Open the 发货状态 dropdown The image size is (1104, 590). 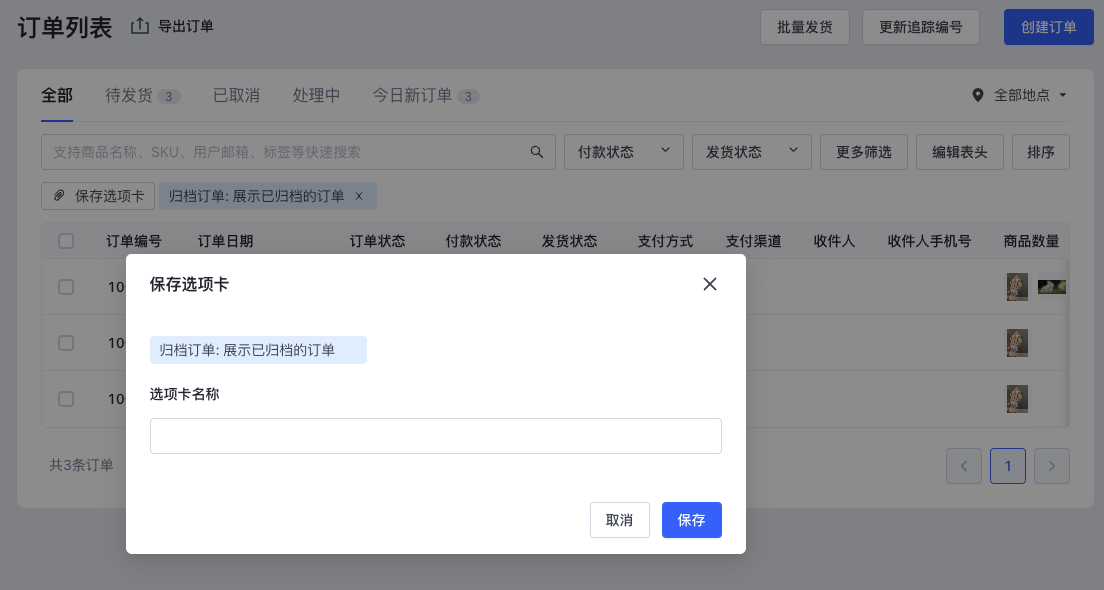751,151
